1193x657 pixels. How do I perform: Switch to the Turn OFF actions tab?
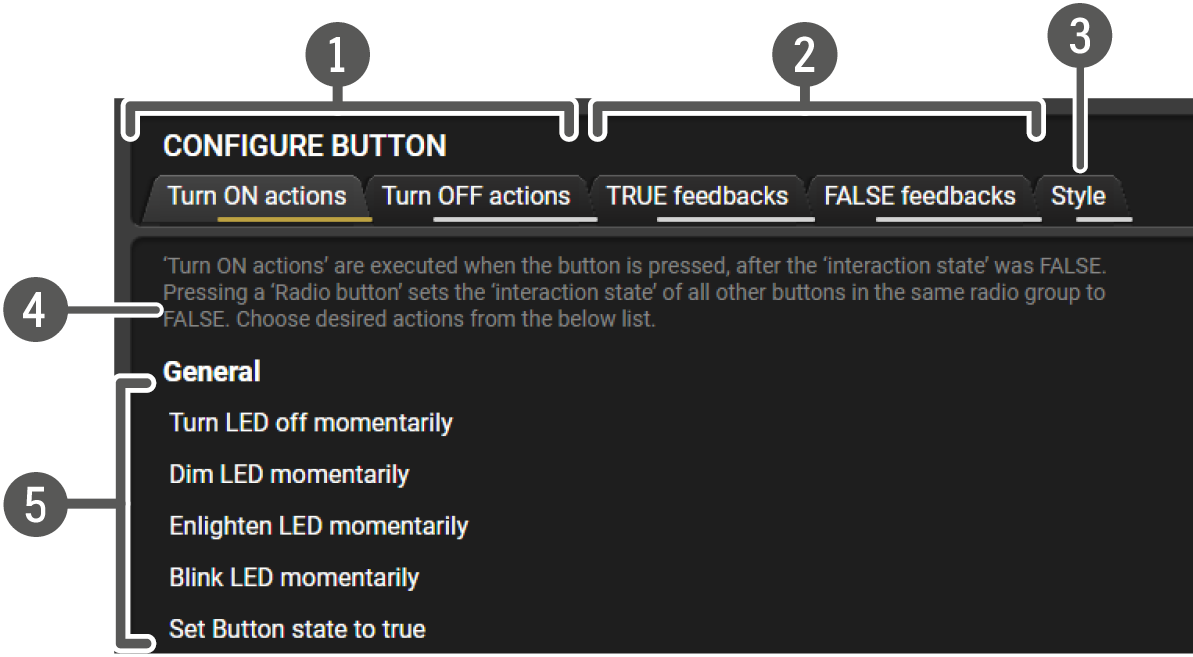[476, 196]
